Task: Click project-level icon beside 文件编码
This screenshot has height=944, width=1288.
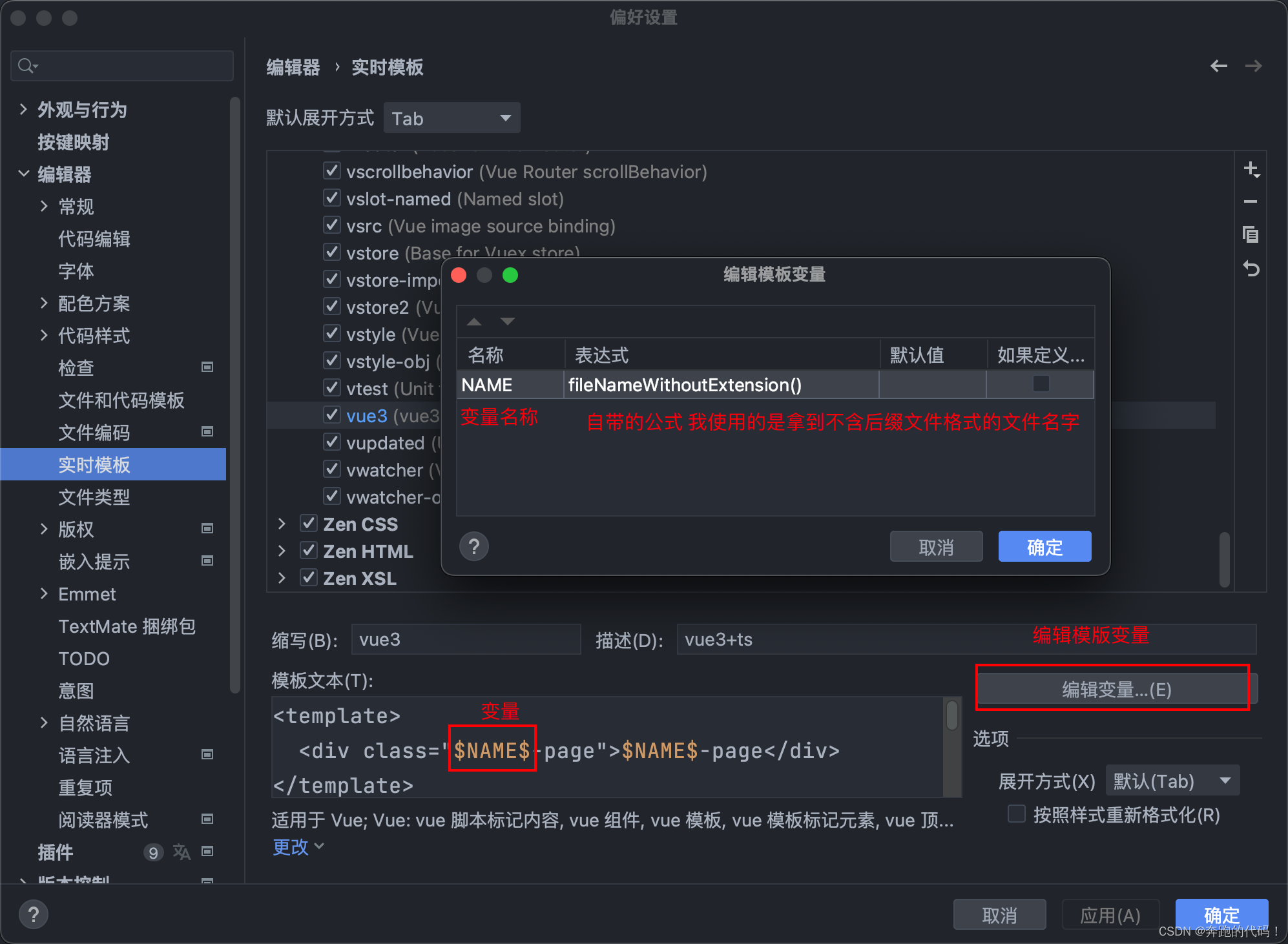Action: 207,431
